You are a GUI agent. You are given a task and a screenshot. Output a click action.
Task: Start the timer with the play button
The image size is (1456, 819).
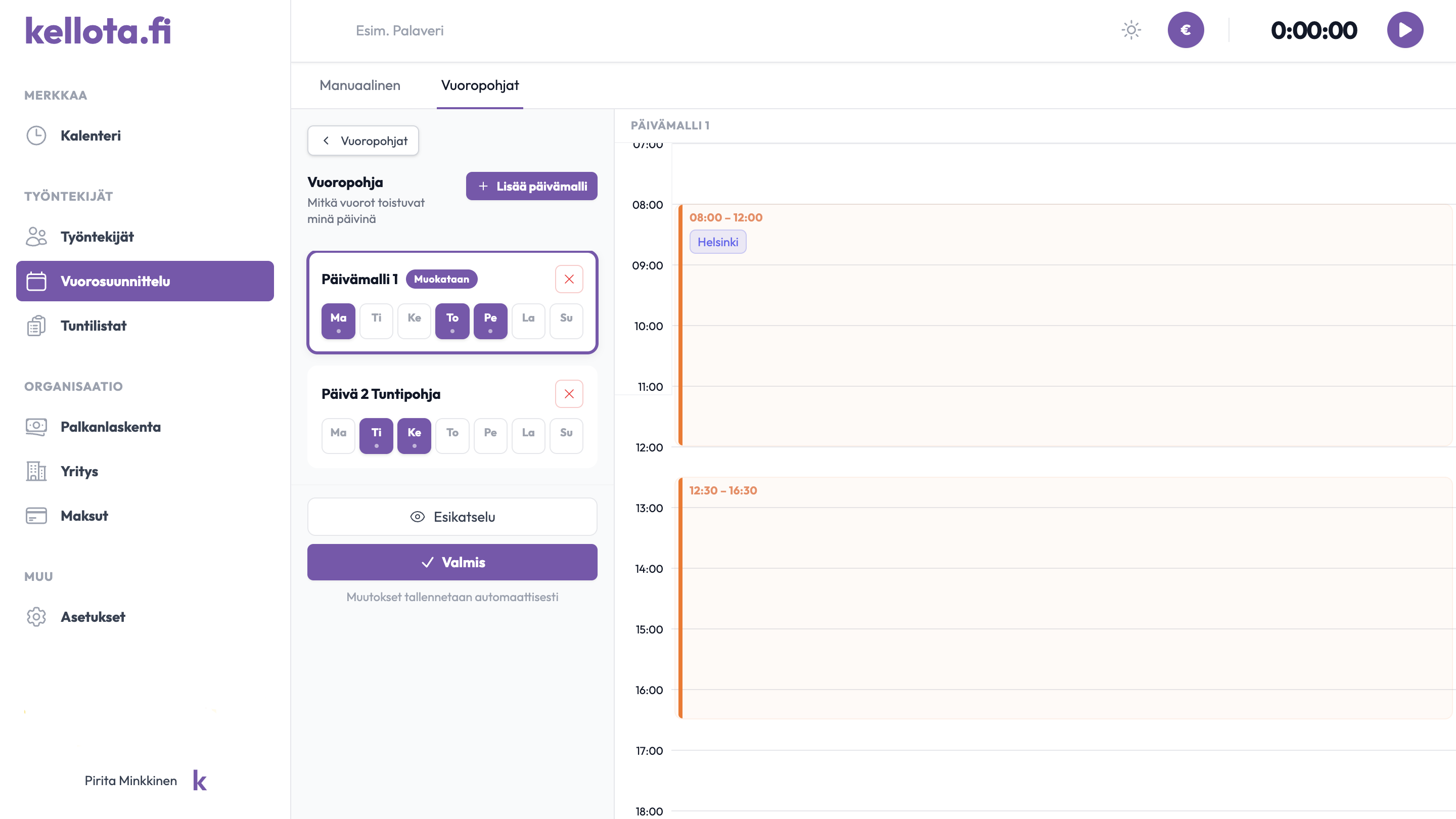coord(1404,30)
